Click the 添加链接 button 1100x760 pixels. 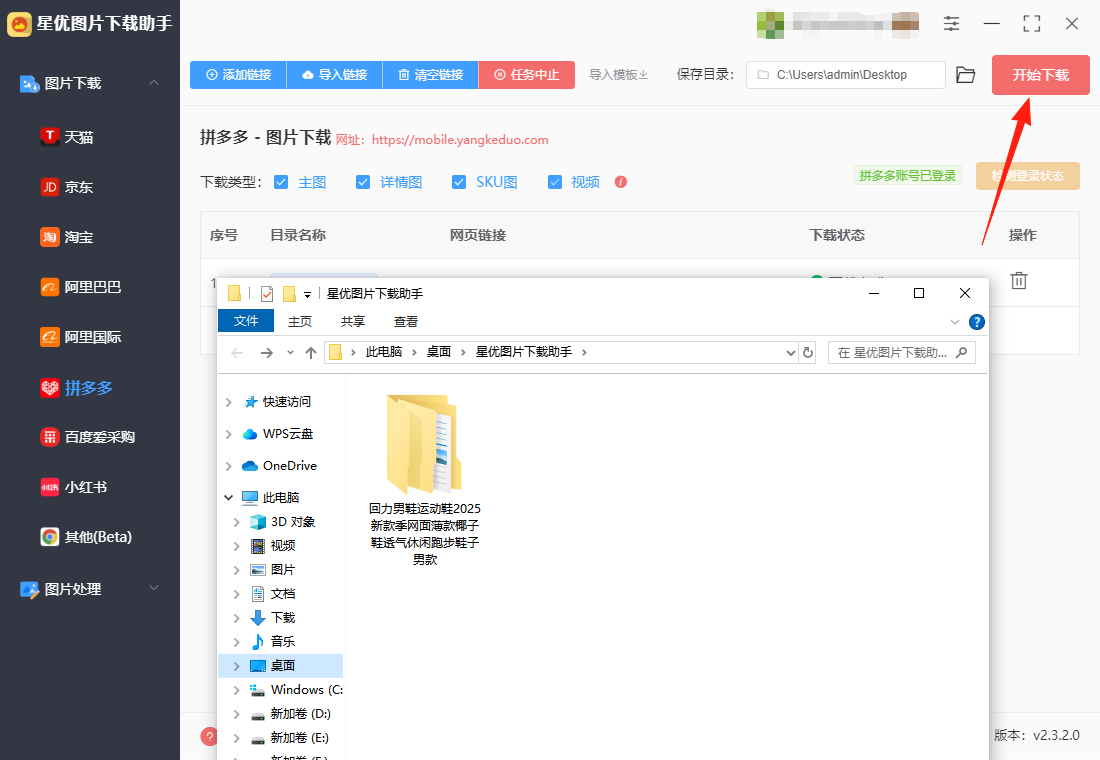pyautogui.click(x=239, y=75)
